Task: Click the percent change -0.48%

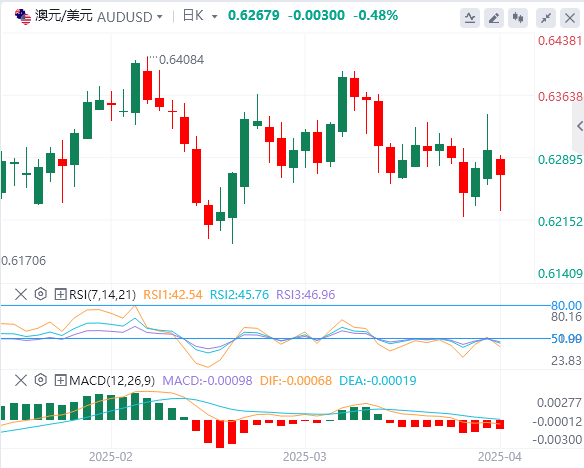Action: pyautogui.click(x=375, y=15)
